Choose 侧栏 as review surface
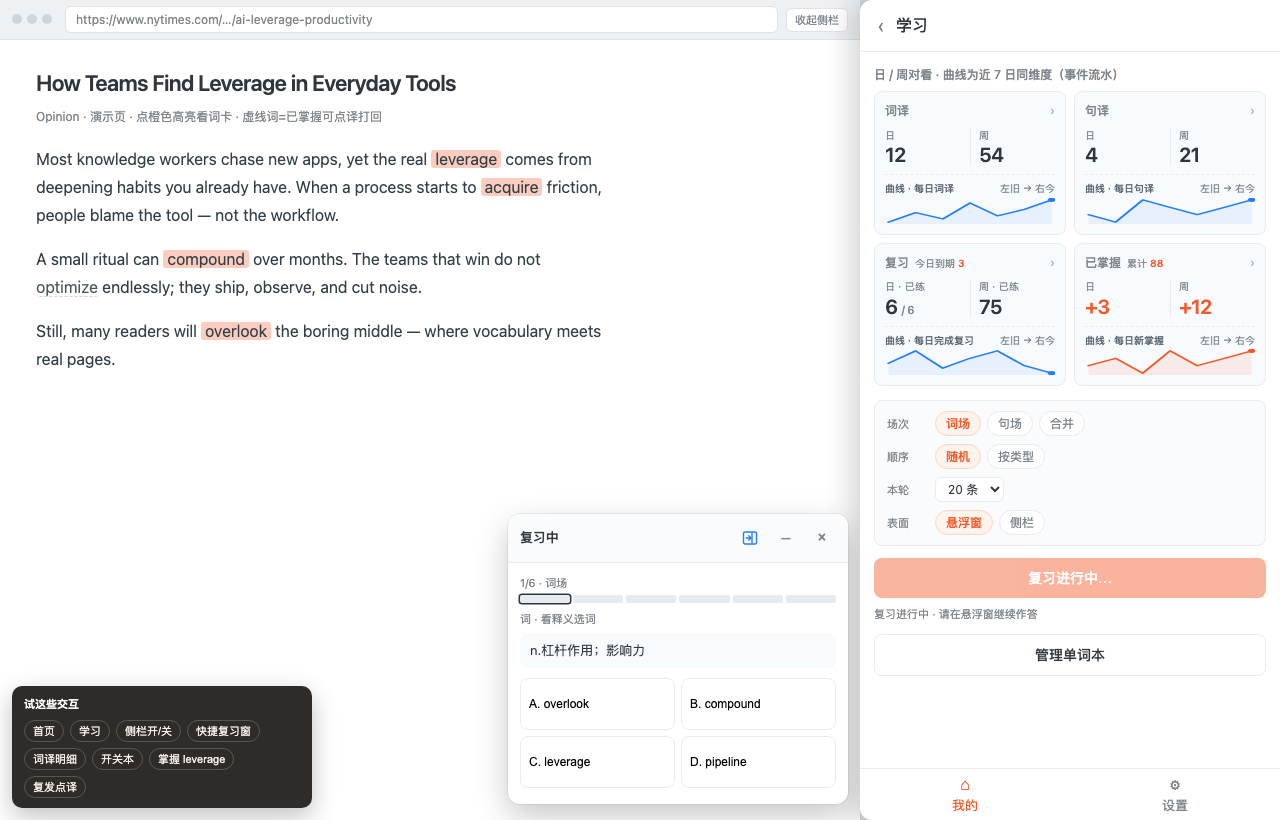Image resolution: width=1280 pixels, height=820 pixels. [1022, 522]
